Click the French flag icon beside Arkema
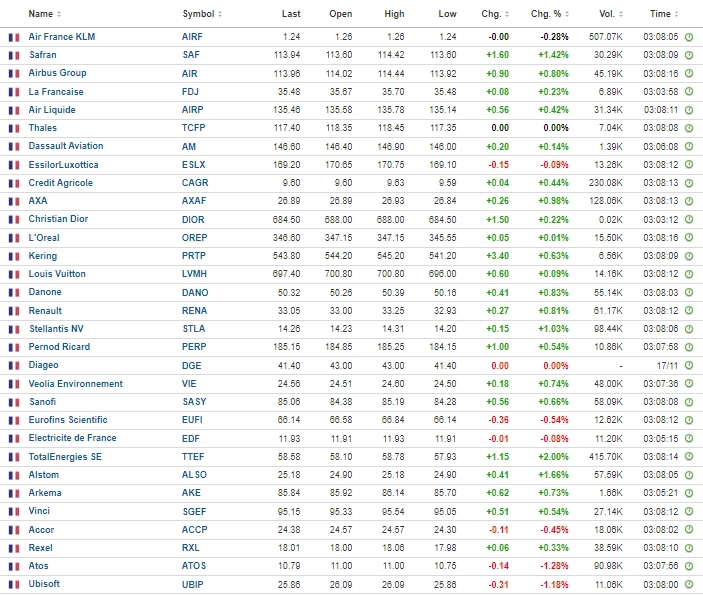The width and height of the screenshot is (703, 596). (14, 493)
